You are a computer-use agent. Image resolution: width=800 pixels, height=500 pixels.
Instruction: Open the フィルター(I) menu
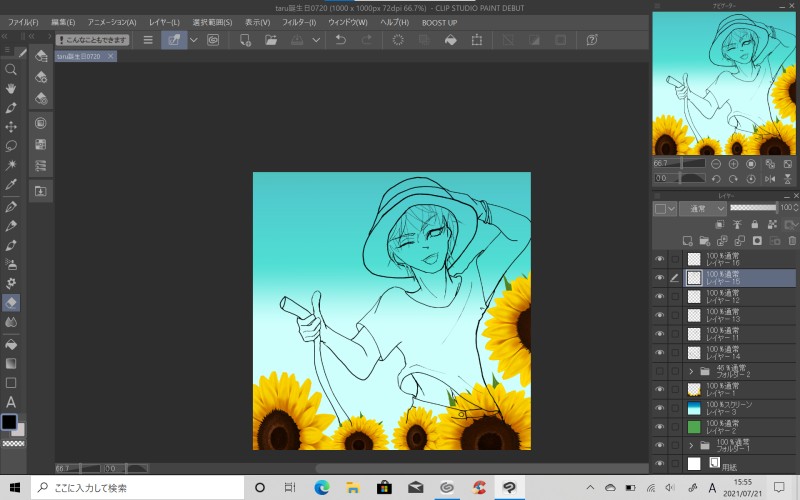[297, 22]
